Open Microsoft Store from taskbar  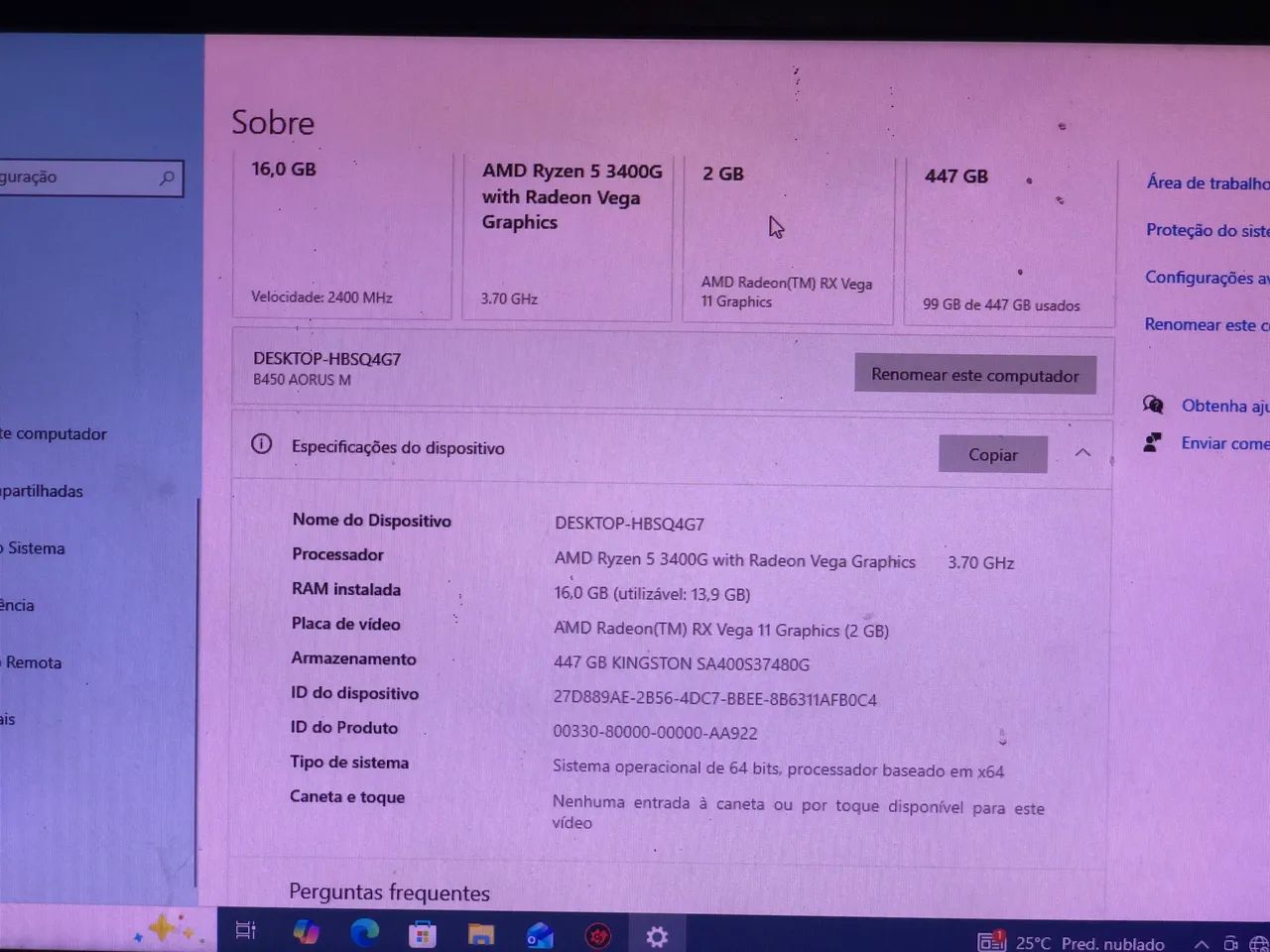[x=423, y=933]
